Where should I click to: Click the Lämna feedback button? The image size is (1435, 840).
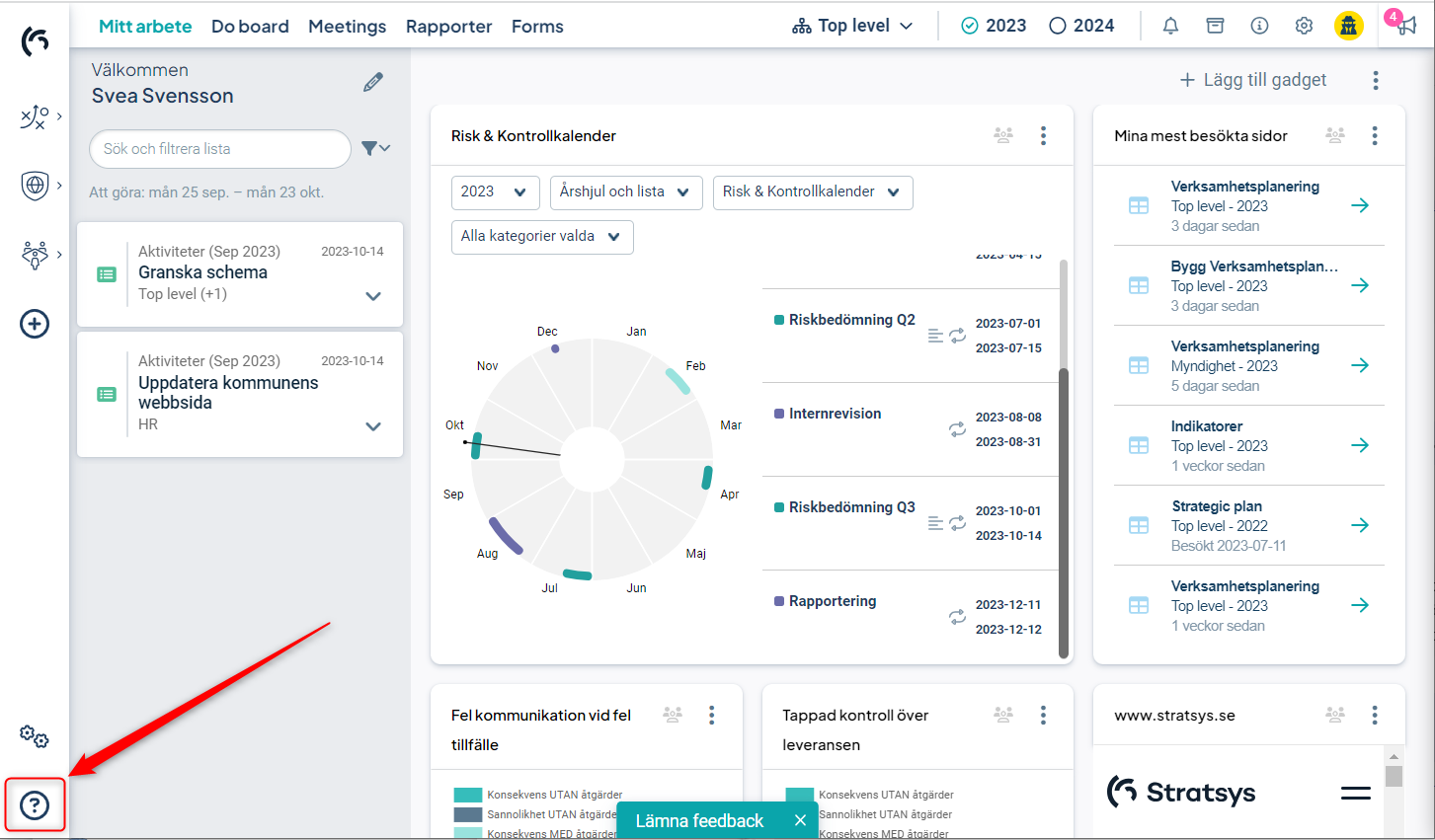[x=699, y=820]
